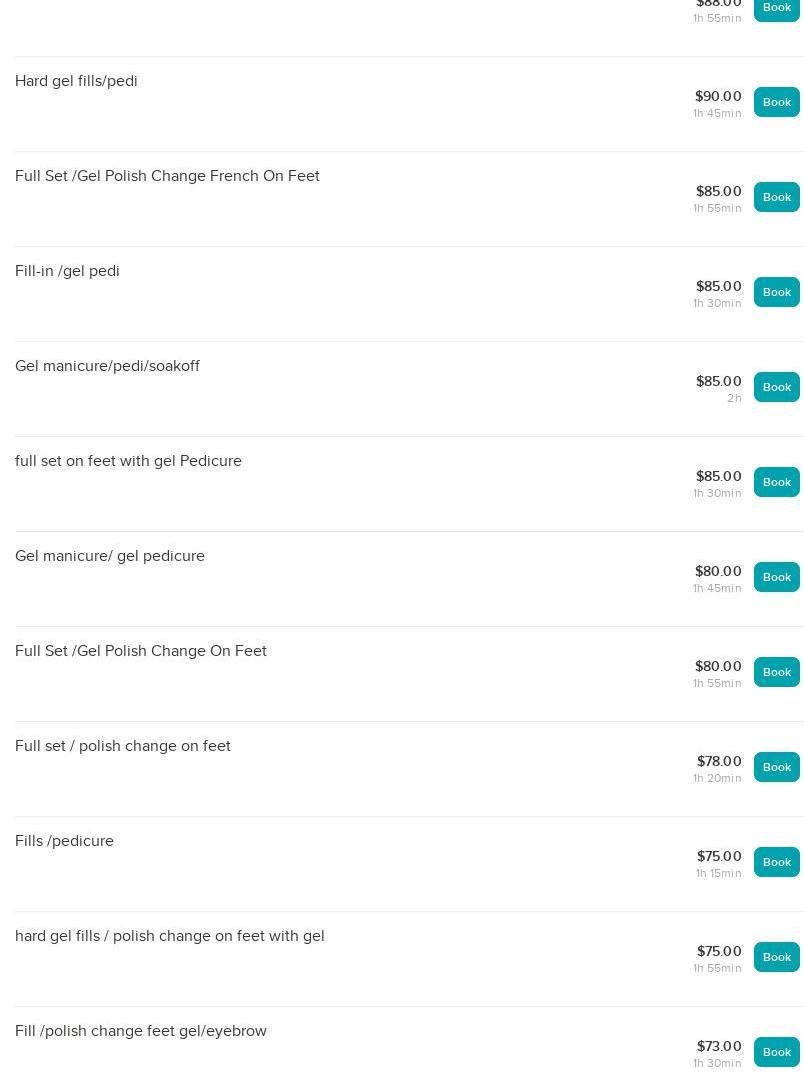Viewport: 804px width, 1089px height.
Task: Click the $90.00 price for Hard gel fills
Action: point(718,97)
